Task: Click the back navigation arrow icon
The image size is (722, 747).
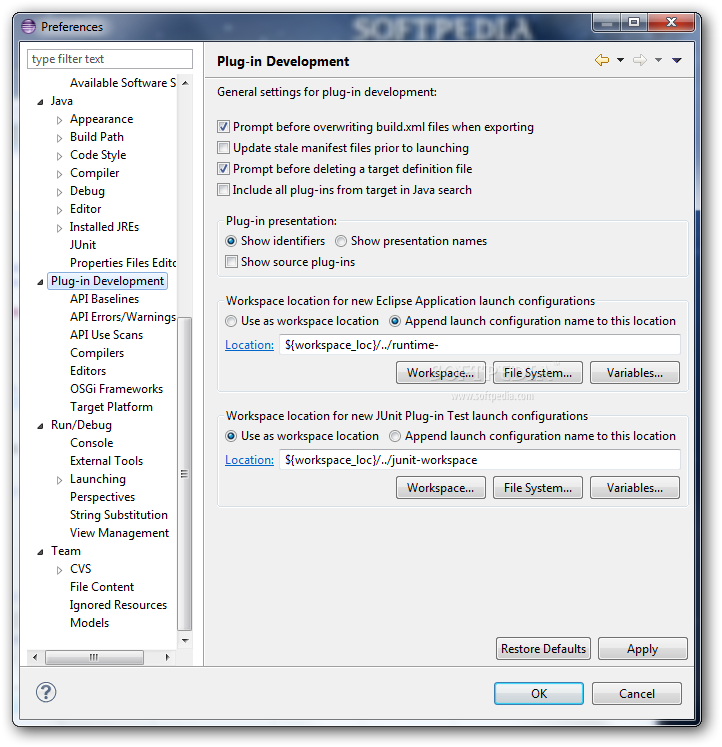Action: point(602,60)
